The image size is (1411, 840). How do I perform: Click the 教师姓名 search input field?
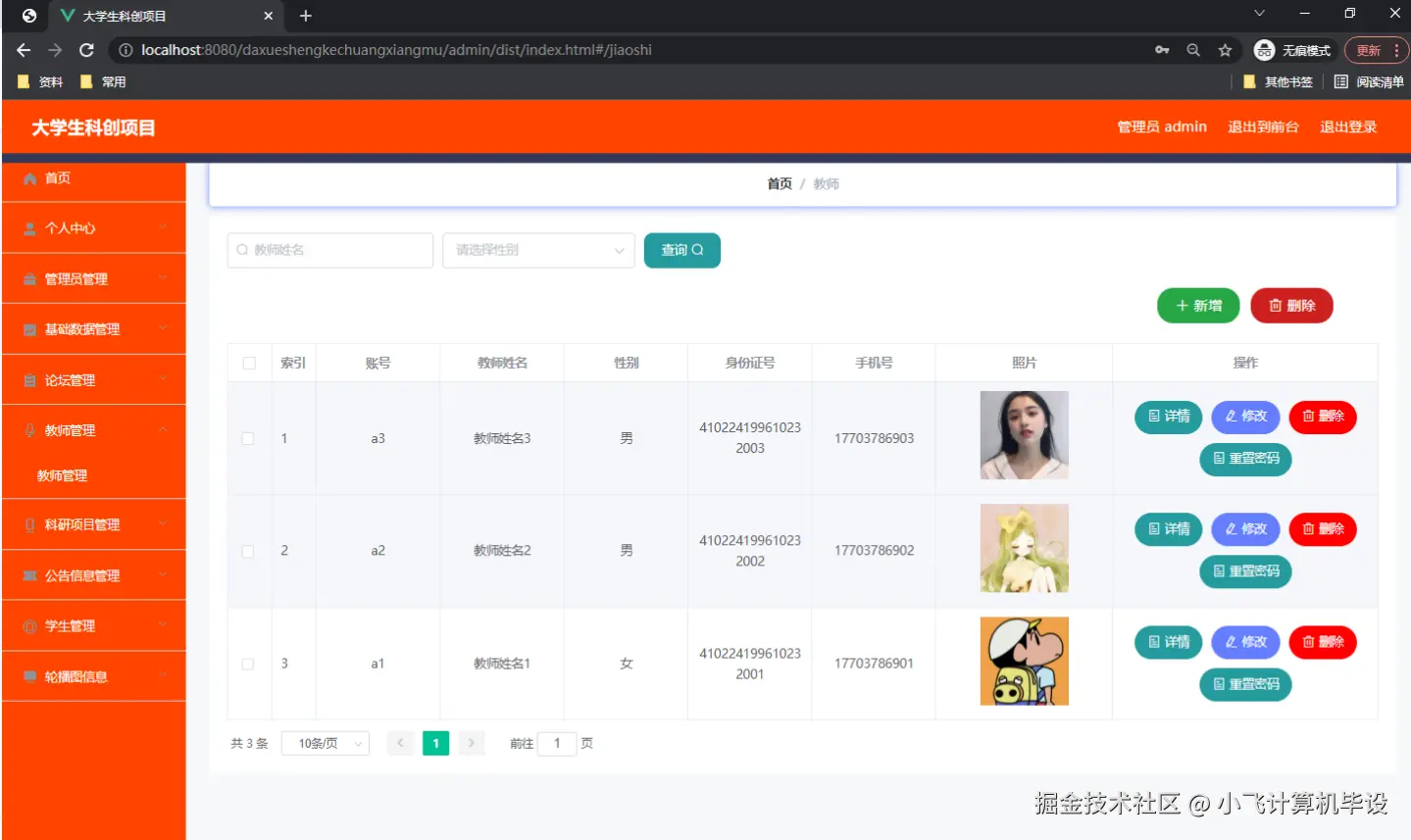point(329,250)
